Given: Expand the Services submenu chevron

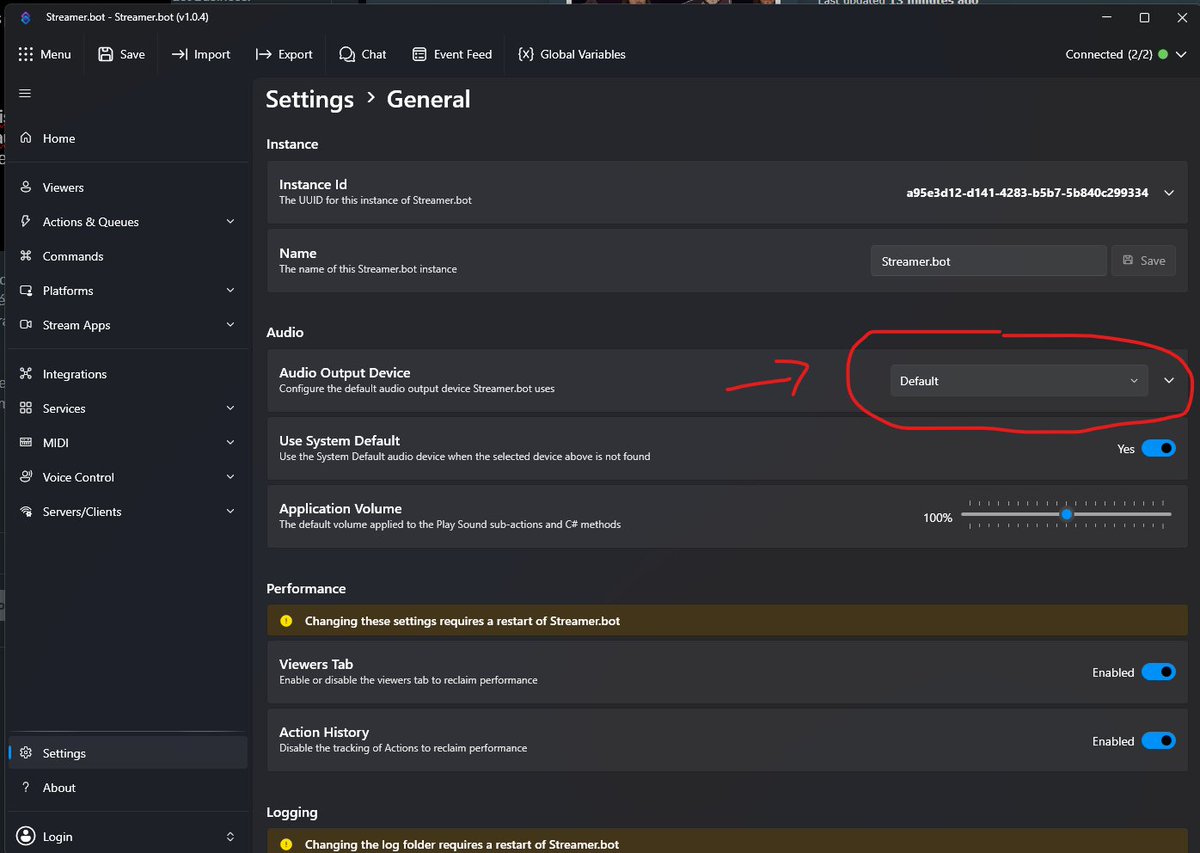Looking at the screenshot, I should 231,408.
